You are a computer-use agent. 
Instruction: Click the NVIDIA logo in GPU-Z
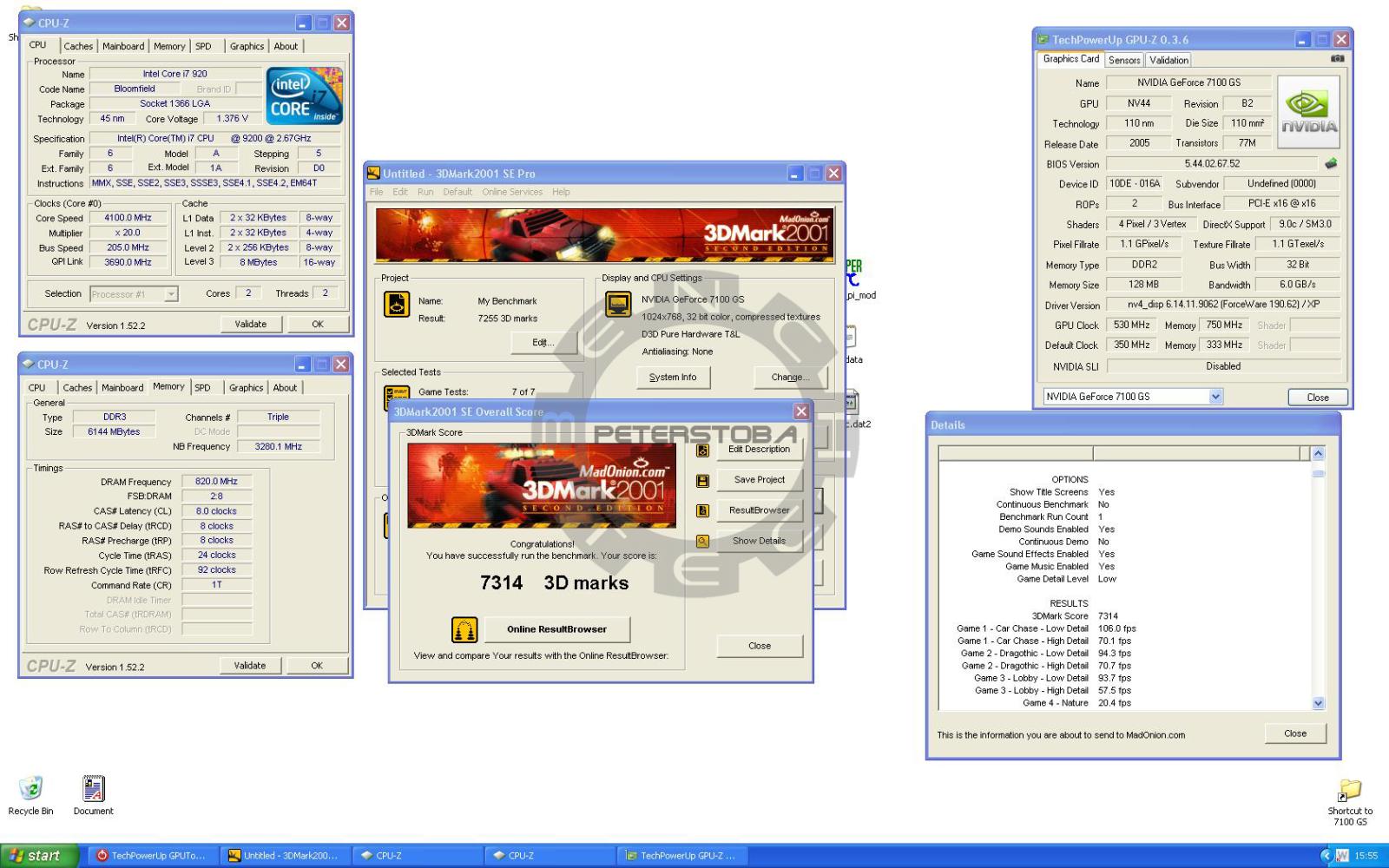click(1308, 113)
